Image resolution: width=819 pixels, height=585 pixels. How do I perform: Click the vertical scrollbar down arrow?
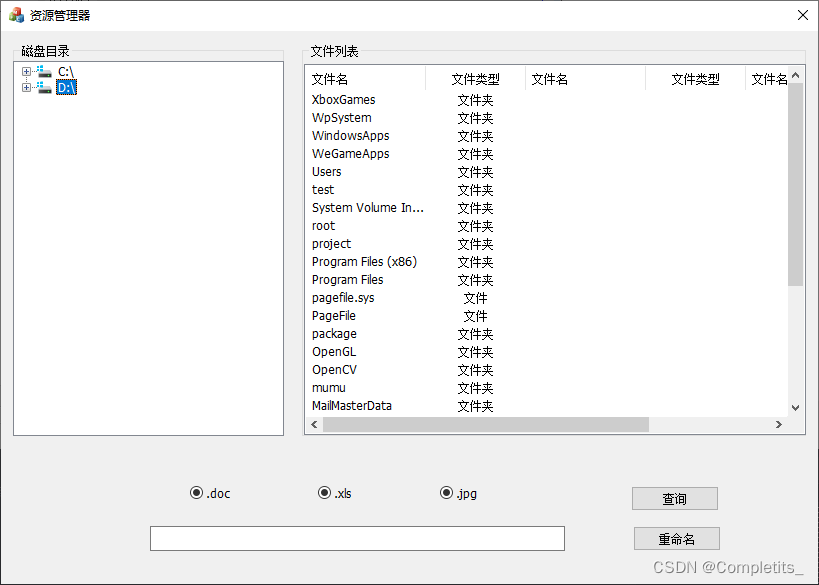795,408
